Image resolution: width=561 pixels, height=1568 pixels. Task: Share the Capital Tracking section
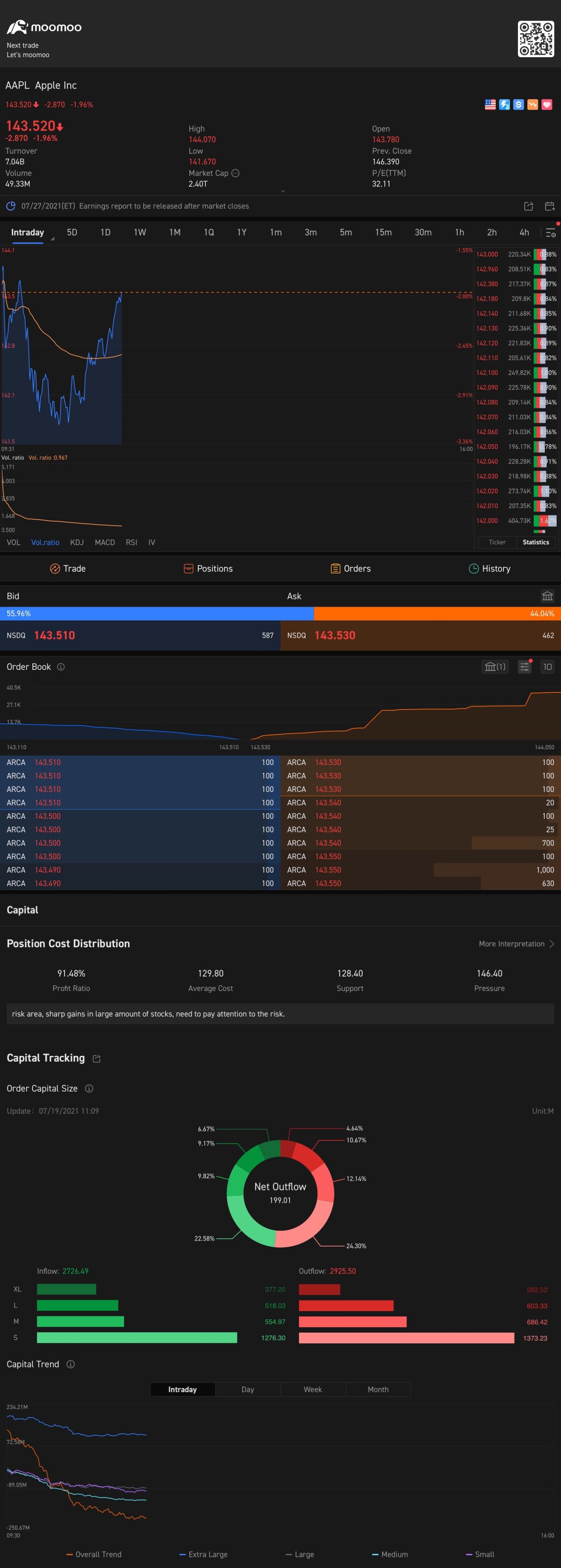[96, 1059]
